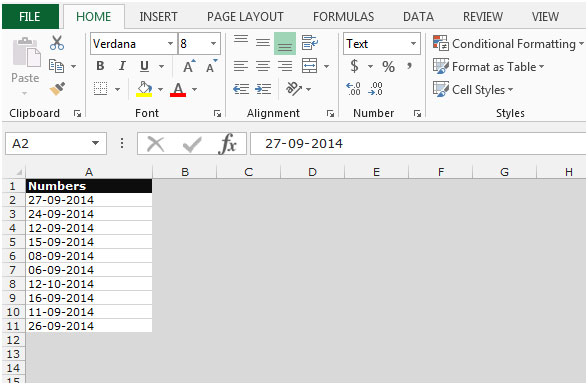Viewport: 588px width, 385px height.
Task: Switch to the REVIEW tab
Action: point(483,17)
